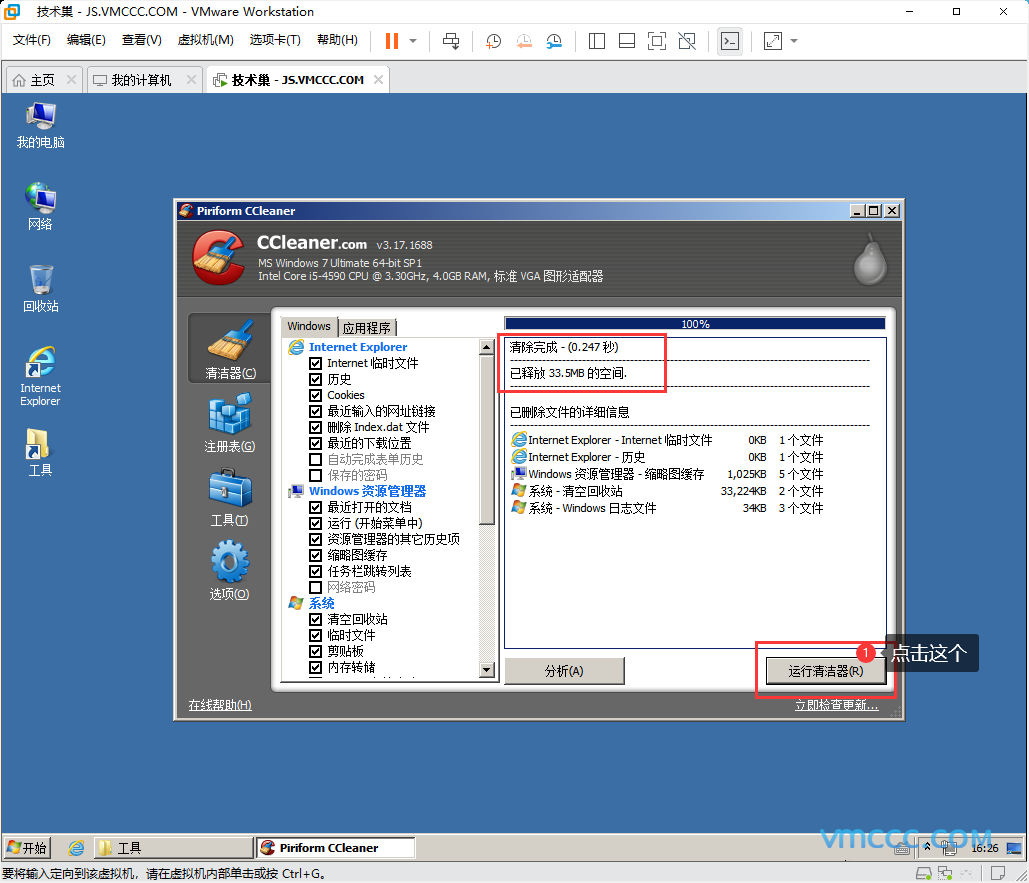Click the cleaner list scrollbar down arrow
The image size is (1029, 883).
click(x=486, y=670)
